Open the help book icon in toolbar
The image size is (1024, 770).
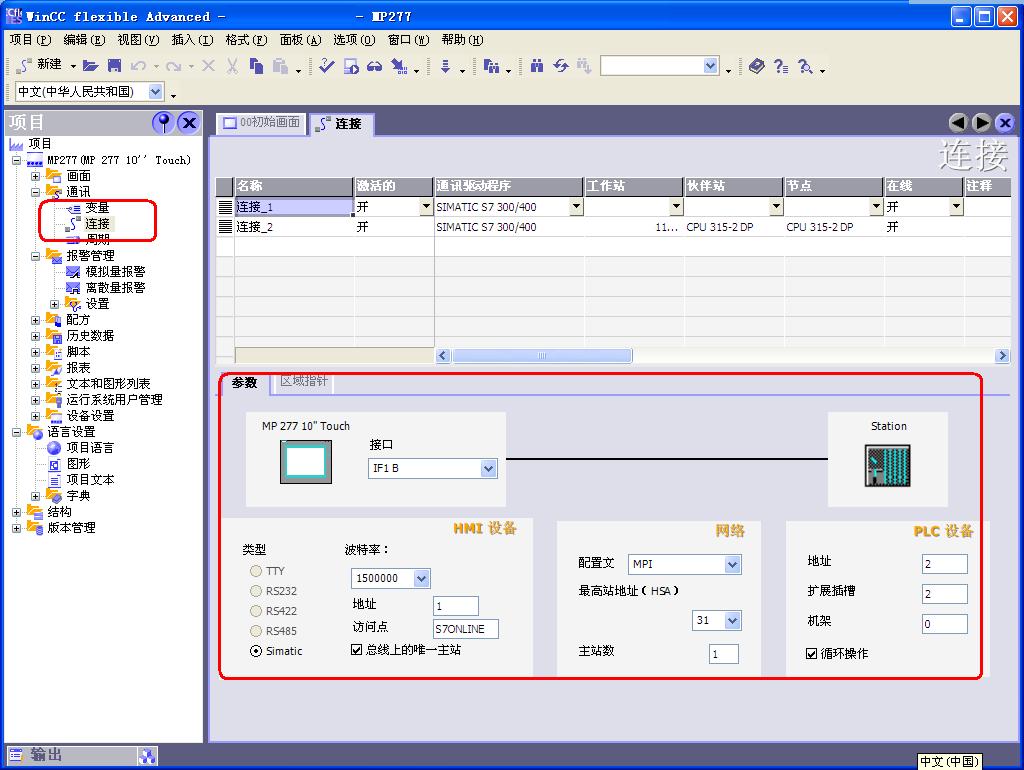pos(756,66)
